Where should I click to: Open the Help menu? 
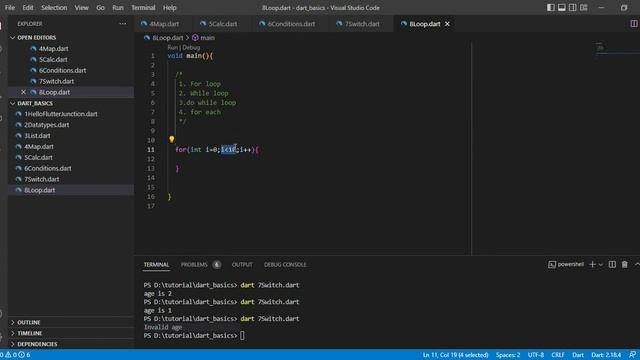pos(170,8)
